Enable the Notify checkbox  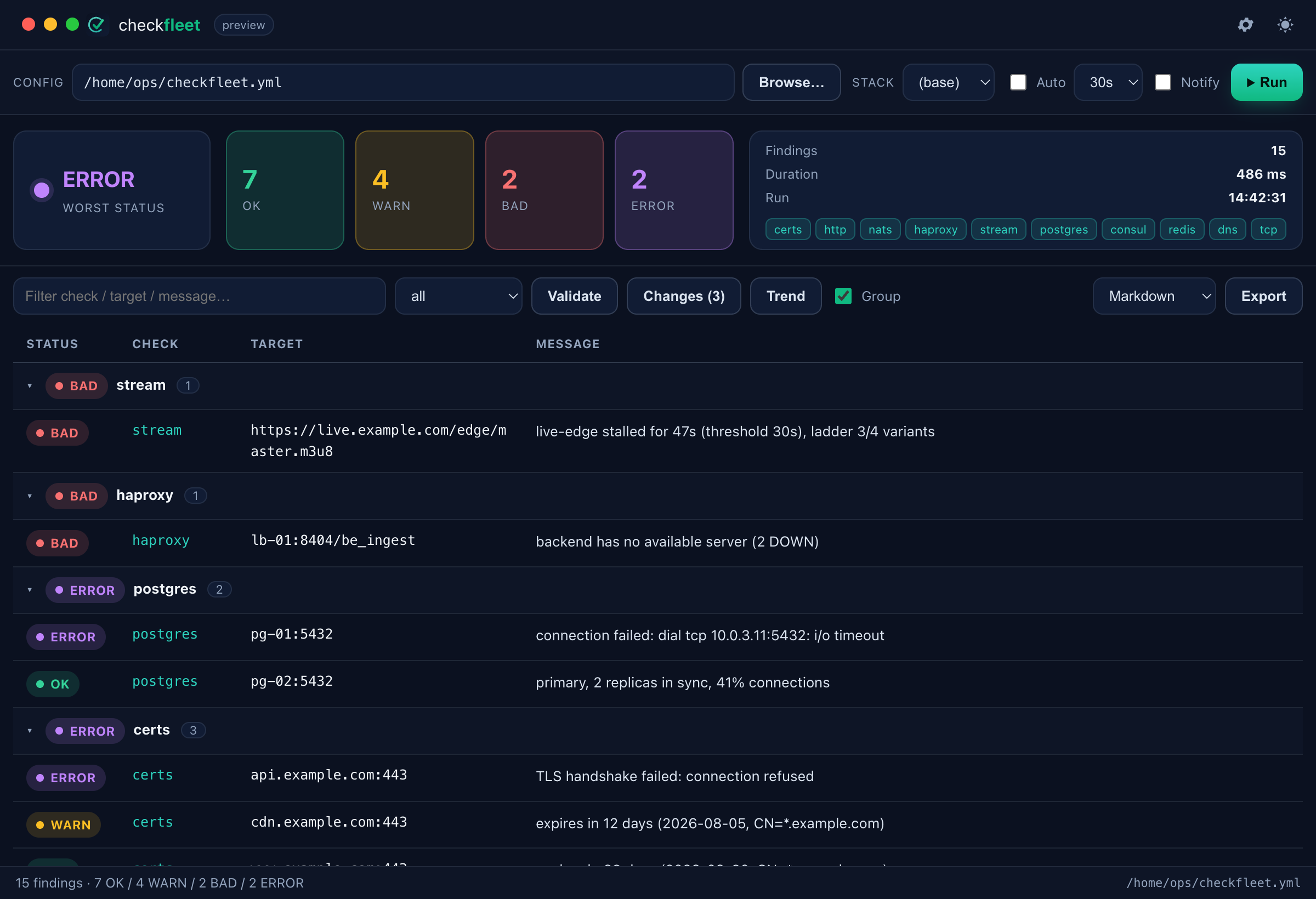pos(1162,82)
